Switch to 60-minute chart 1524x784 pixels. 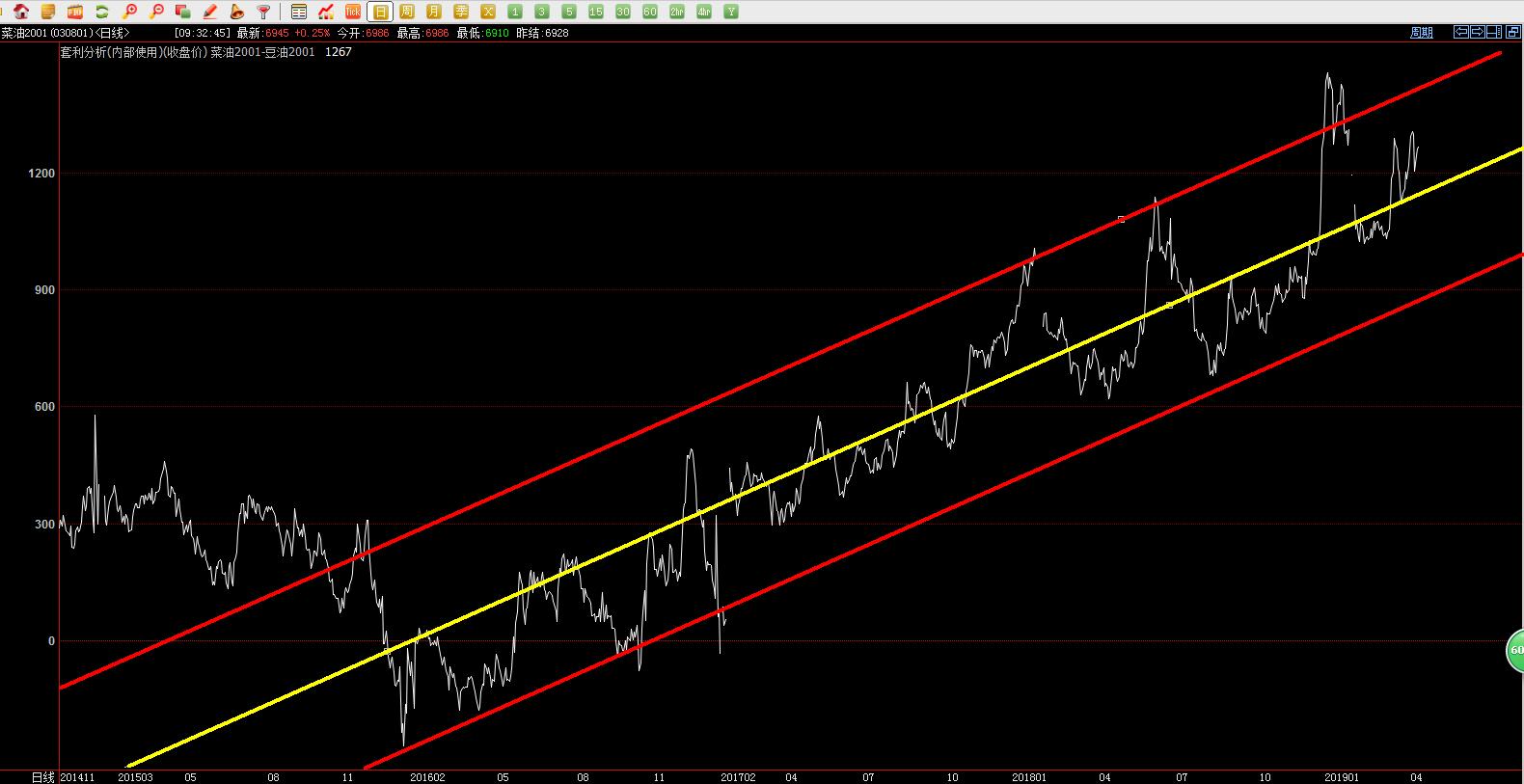pyautogui.click(x=650, y=12)
